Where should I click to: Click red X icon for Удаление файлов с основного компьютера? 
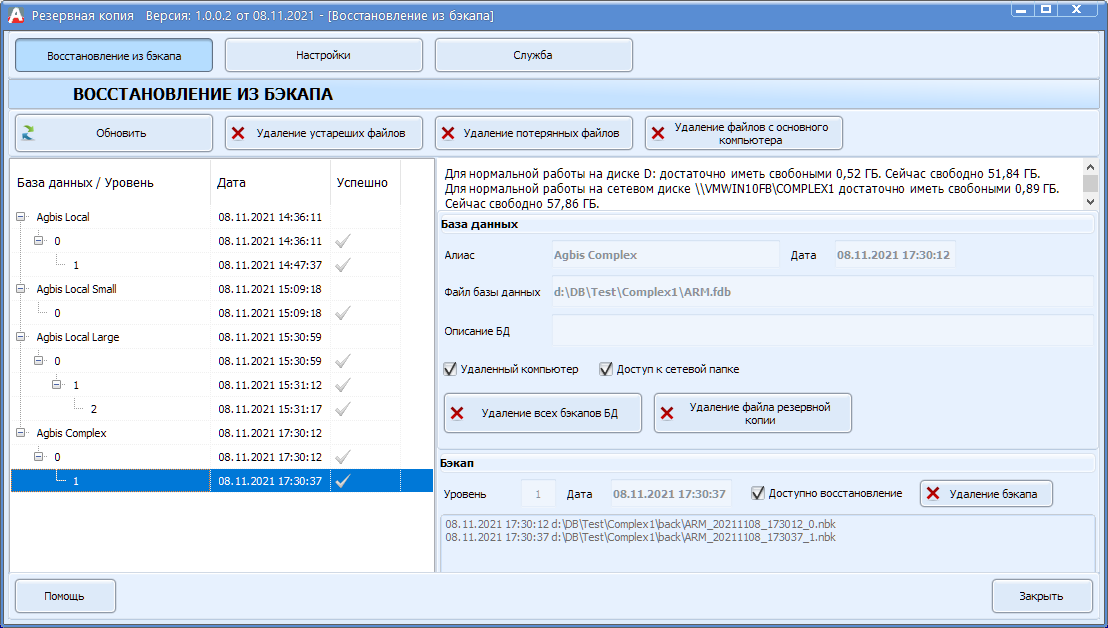pos(658,134)
